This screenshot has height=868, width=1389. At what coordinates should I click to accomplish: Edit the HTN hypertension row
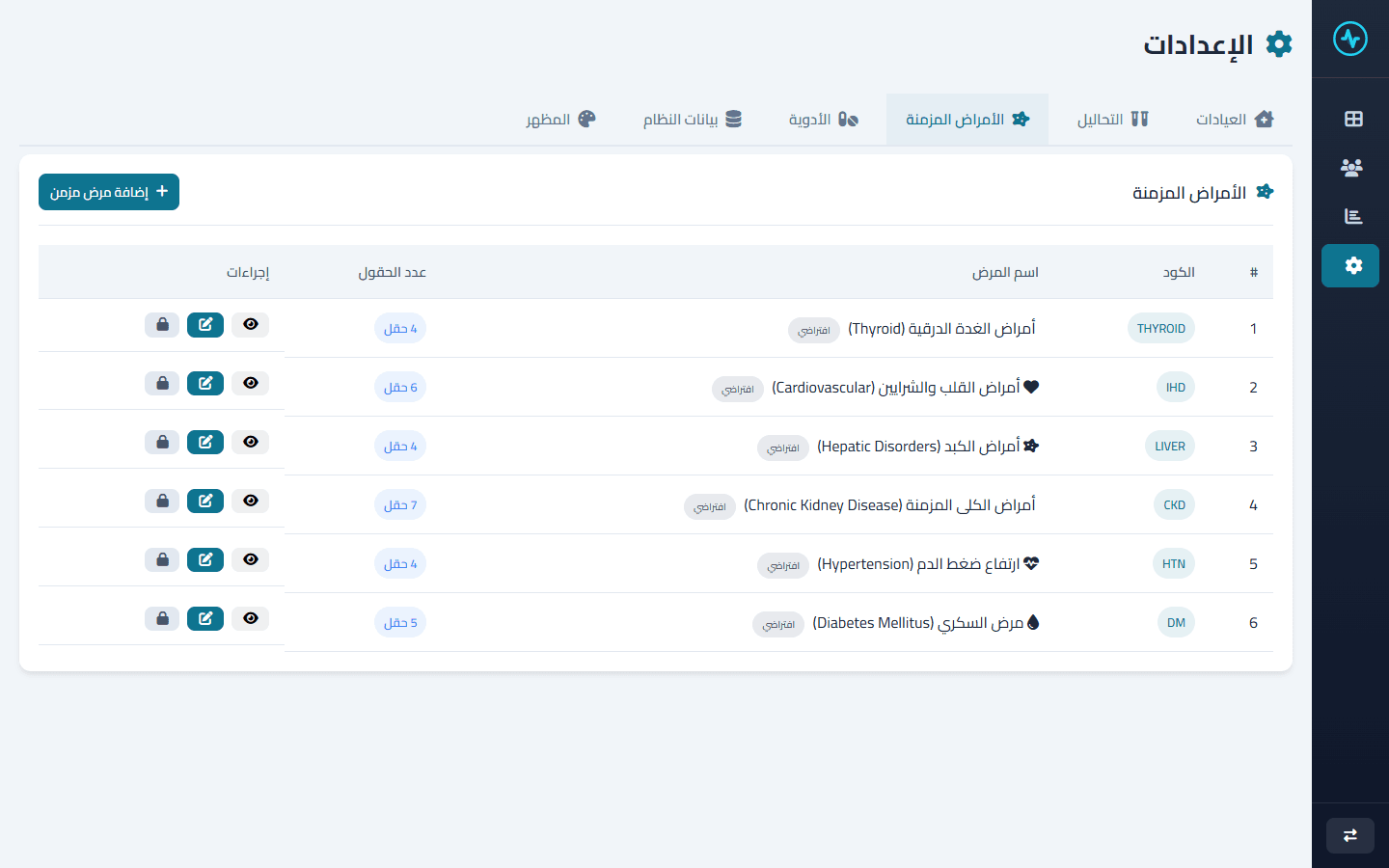[x=205, y=560]
